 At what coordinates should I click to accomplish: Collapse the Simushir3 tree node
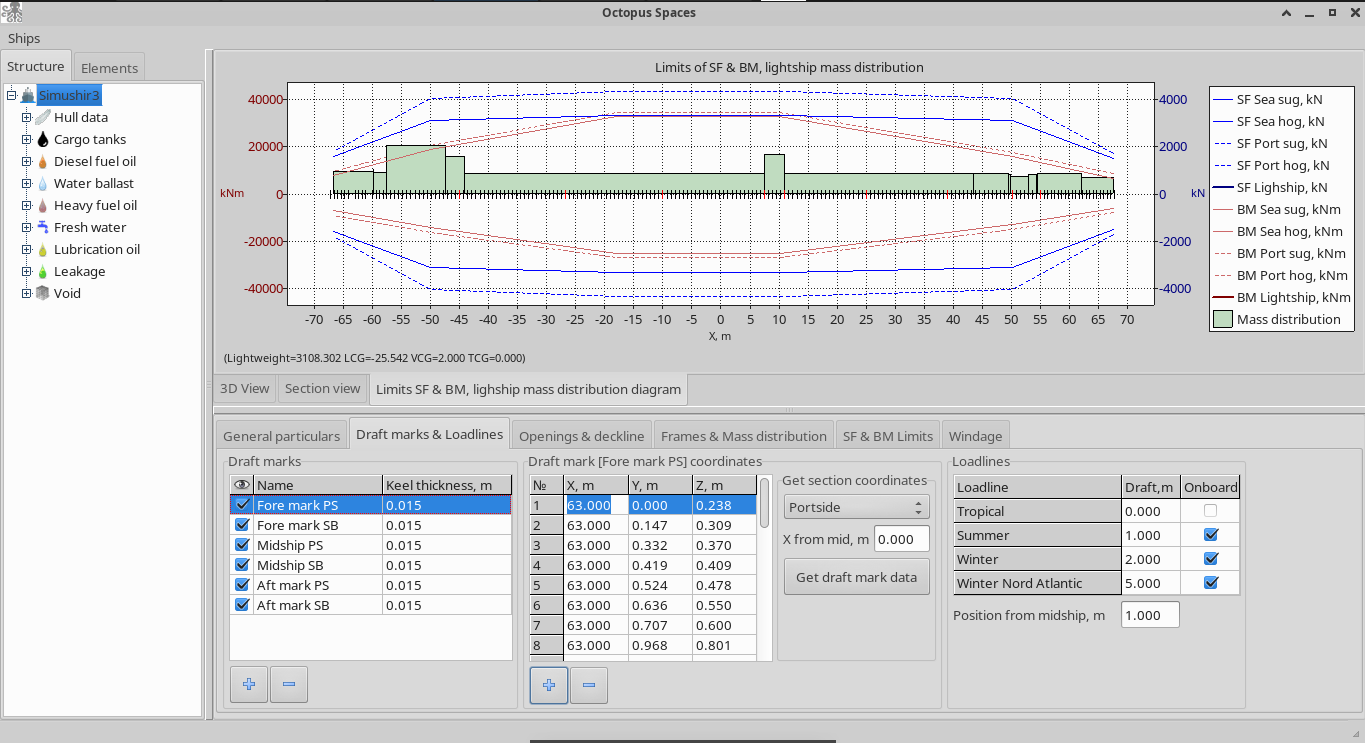11,96
